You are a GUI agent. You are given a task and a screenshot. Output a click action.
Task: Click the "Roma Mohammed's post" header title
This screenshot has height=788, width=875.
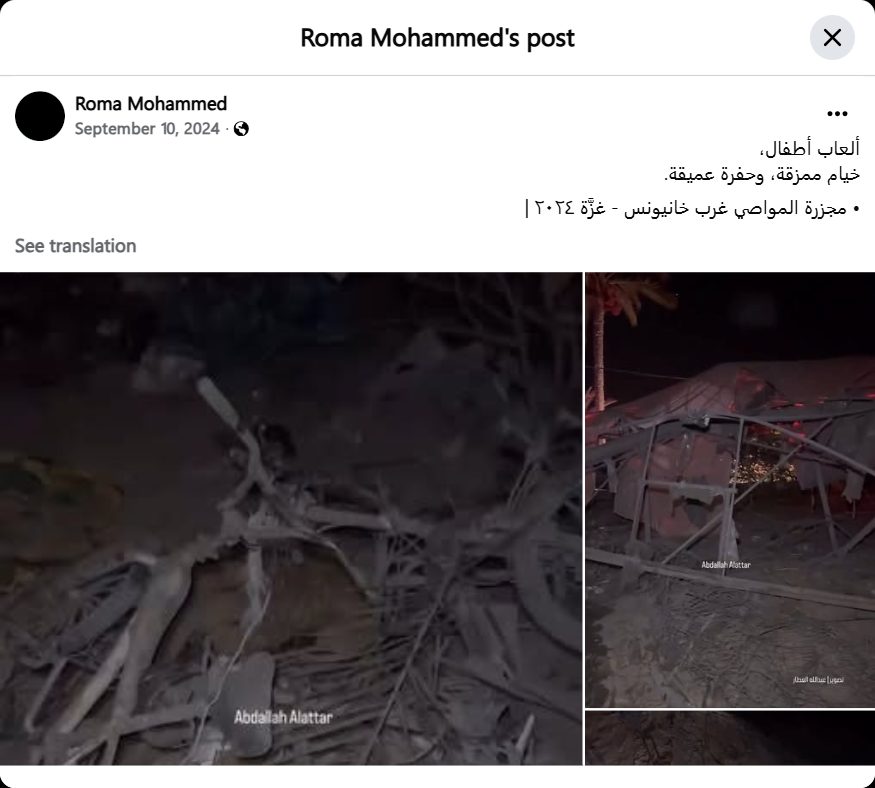click(x=438, y=38)
